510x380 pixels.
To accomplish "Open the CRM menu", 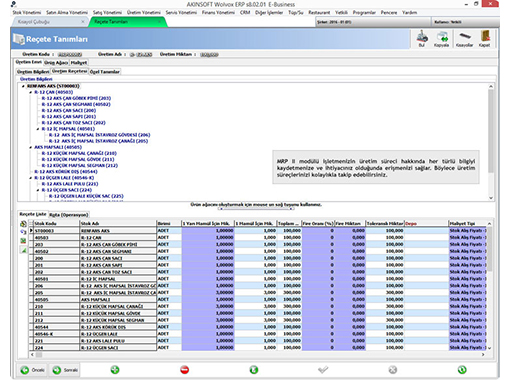I will (x=245, y=13).
